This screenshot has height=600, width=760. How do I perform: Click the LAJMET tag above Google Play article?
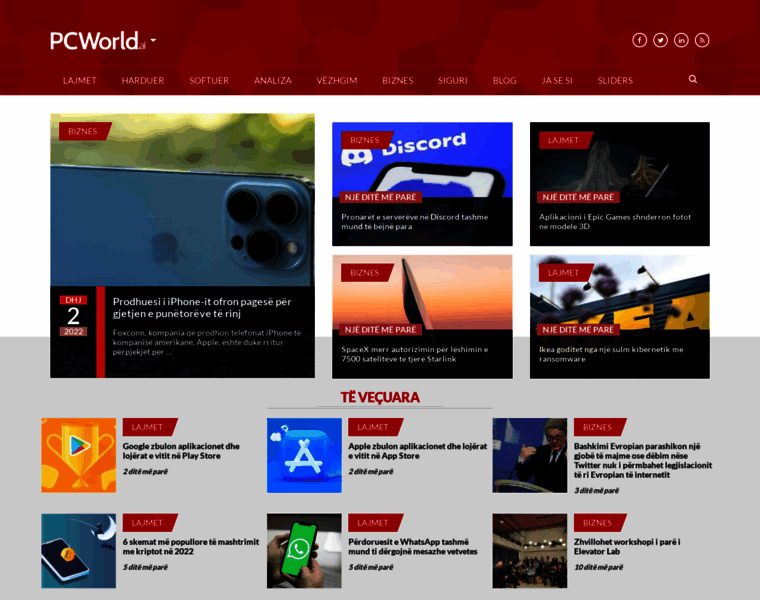click(150, 427)
